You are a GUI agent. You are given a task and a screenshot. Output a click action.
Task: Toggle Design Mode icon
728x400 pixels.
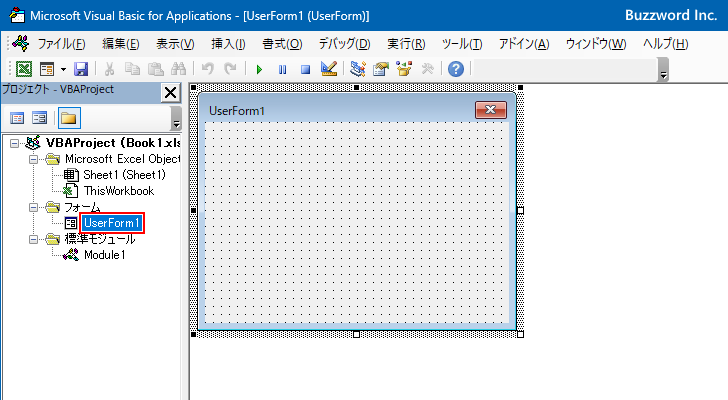tap(329, 69)
